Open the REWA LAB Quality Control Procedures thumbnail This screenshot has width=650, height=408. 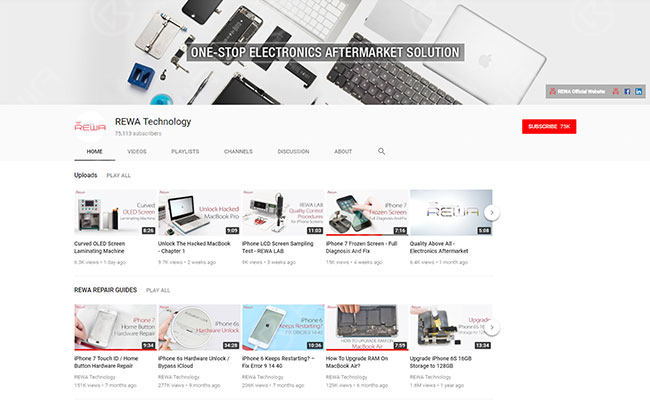click(283, 212)
